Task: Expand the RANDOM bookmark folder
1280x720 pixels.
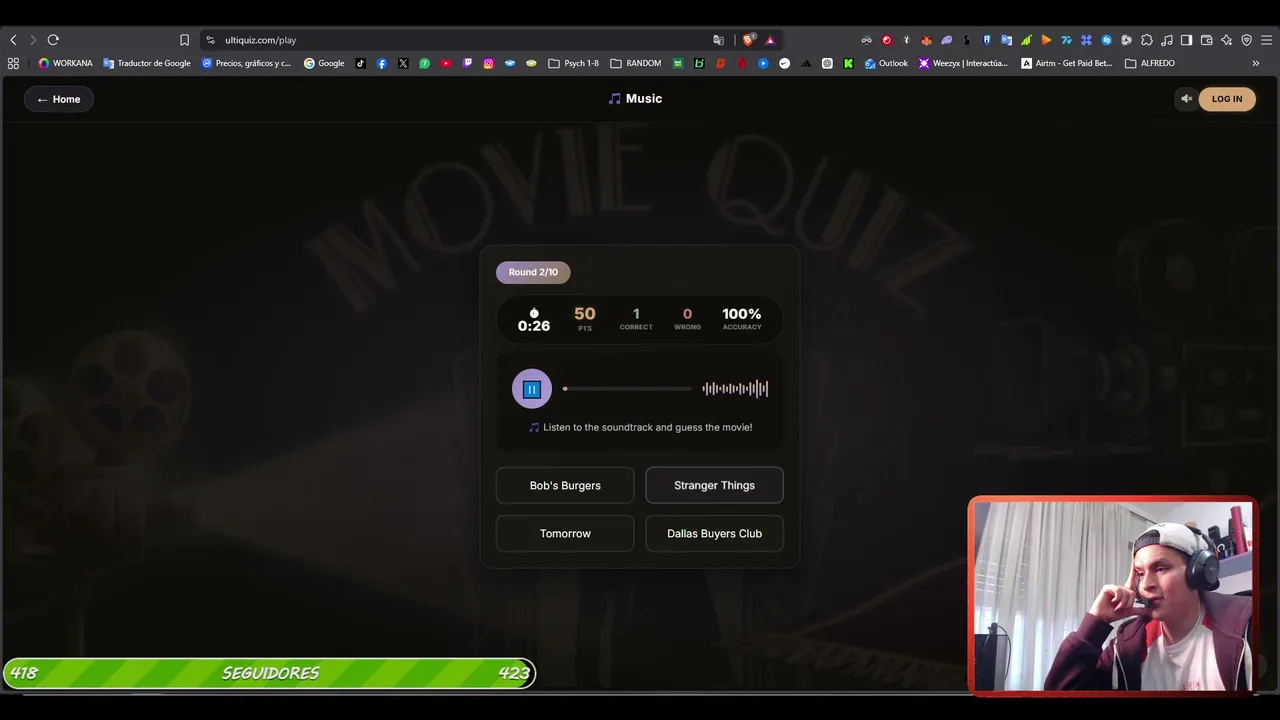Action: tap(635, 63)
